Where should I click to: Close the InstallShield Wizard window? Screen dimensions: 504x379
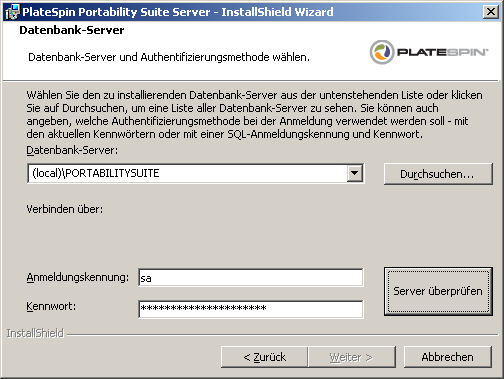(491, 12)
